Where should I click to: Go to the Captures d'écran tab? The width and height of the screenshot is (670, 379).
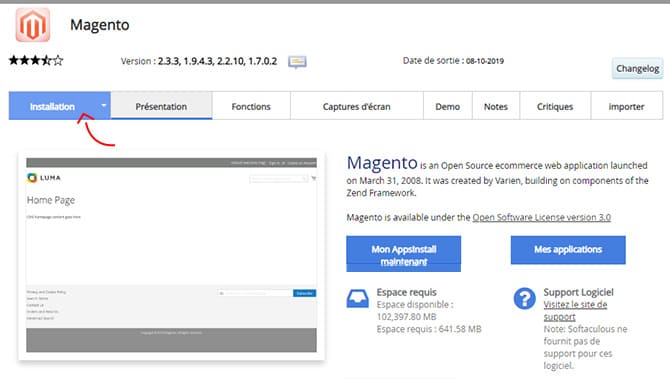click(356, 106)
